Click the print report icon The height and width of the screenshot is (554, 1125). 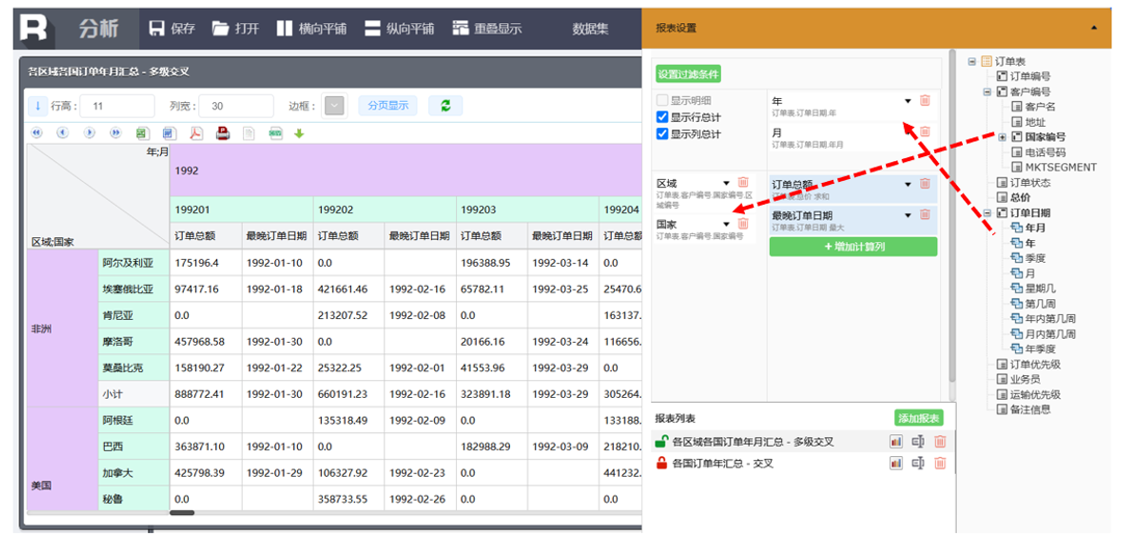click(222, 133)
